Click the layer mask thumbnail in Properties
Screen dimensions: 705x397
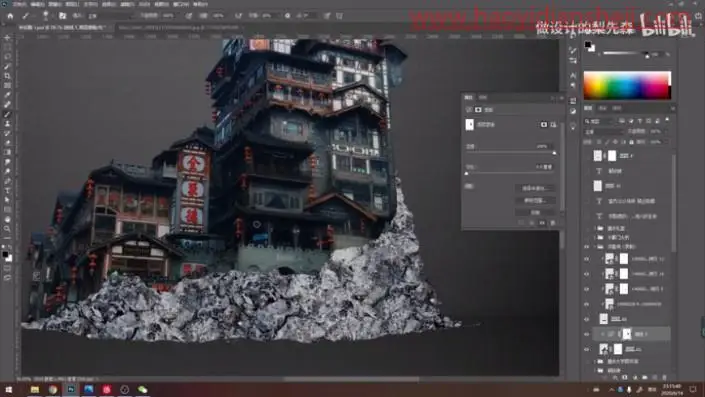click(x=469, y=125)
